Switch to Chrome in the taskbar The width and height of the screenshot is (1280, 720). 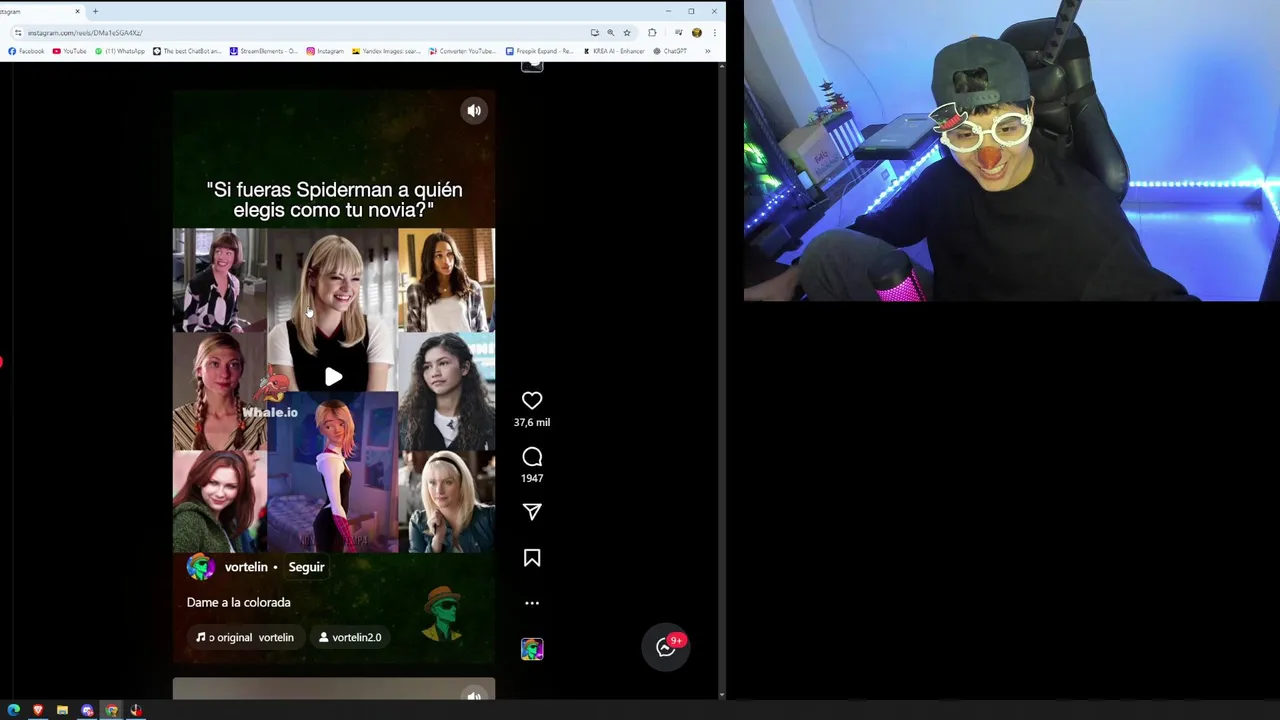click(x=111, y=710)
